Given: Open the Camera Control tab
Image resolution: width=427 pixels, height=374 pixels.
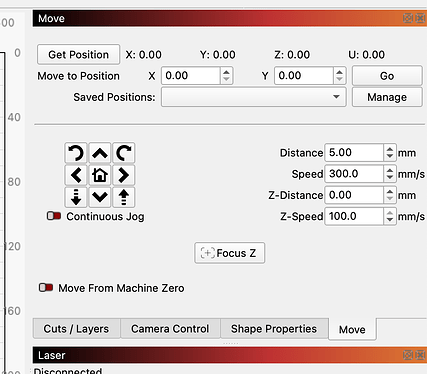Looking at the screenshot, I should tap(170, 329).
